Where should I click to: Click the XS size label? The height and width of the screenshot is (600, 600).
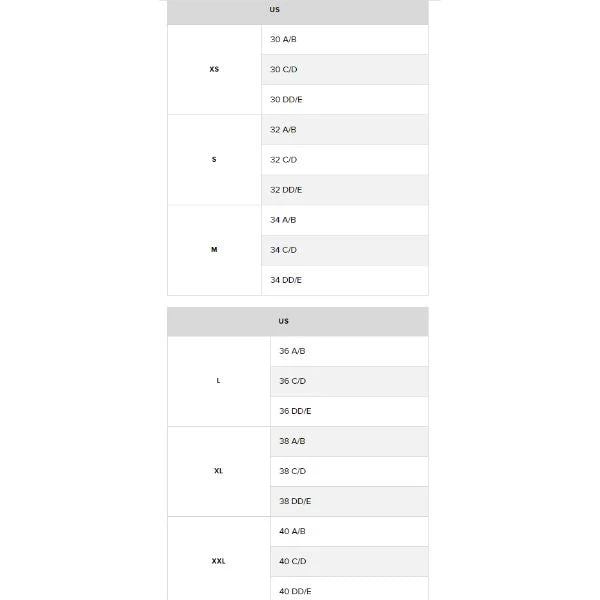click(214, 70)
